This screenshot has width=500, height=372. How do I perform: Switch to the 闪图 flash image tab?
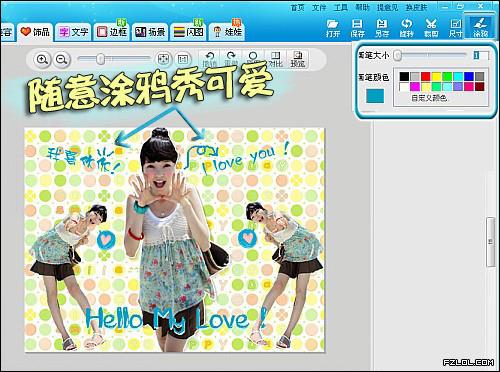click(188, 32)
